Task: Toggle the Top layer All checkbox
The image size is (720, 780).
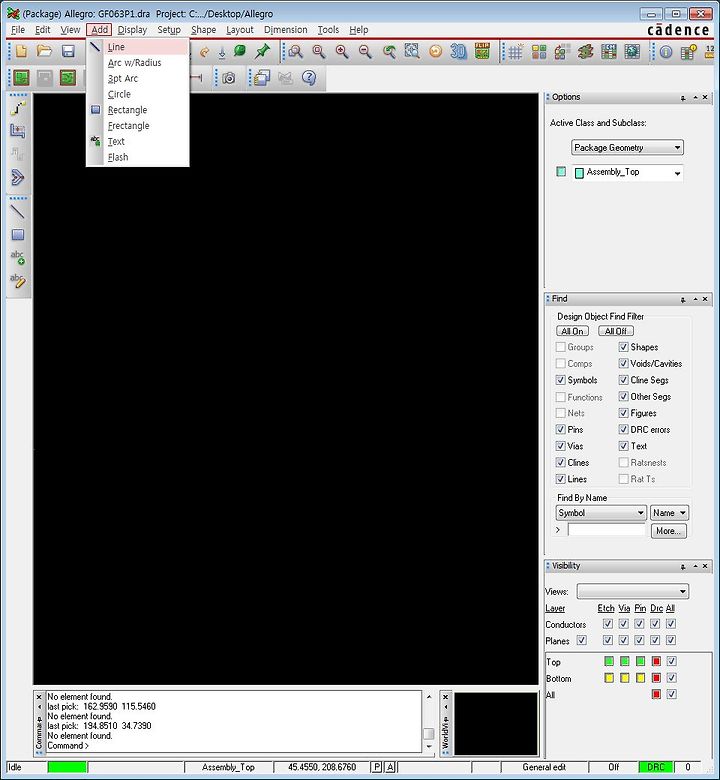Action: point(671,661)
